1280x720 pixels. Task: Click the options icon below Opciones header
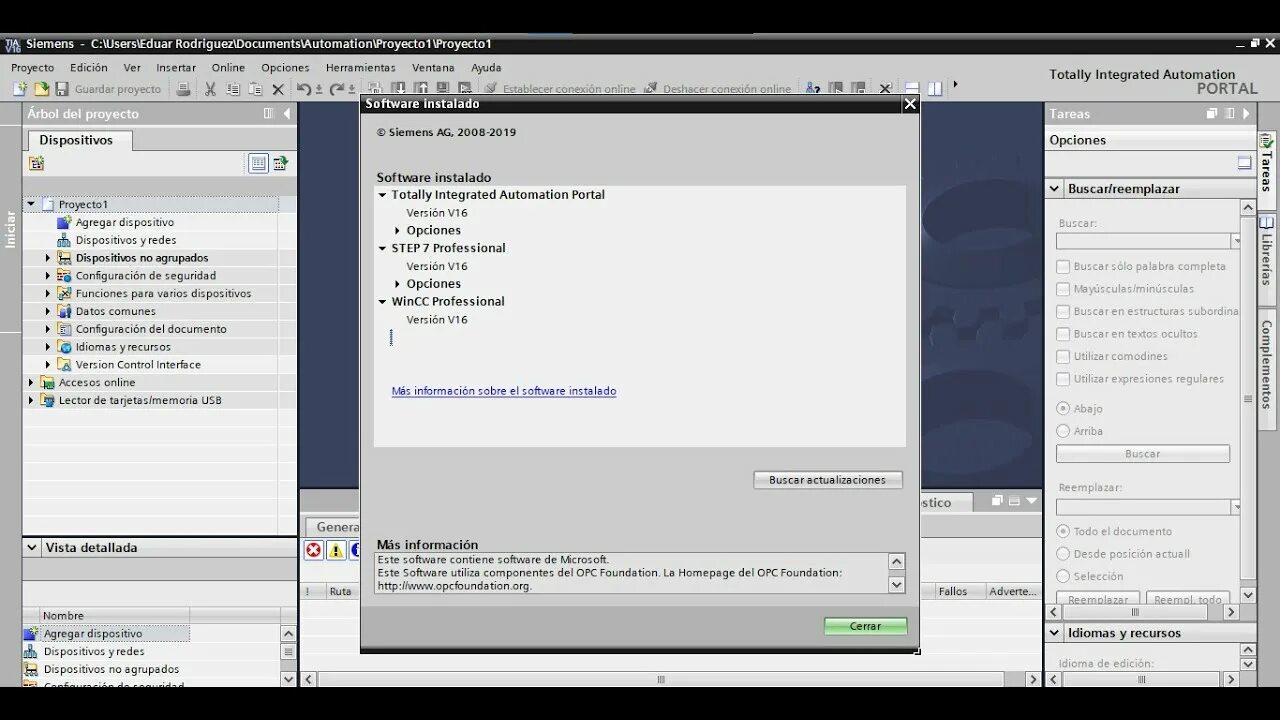point(1244,163)
